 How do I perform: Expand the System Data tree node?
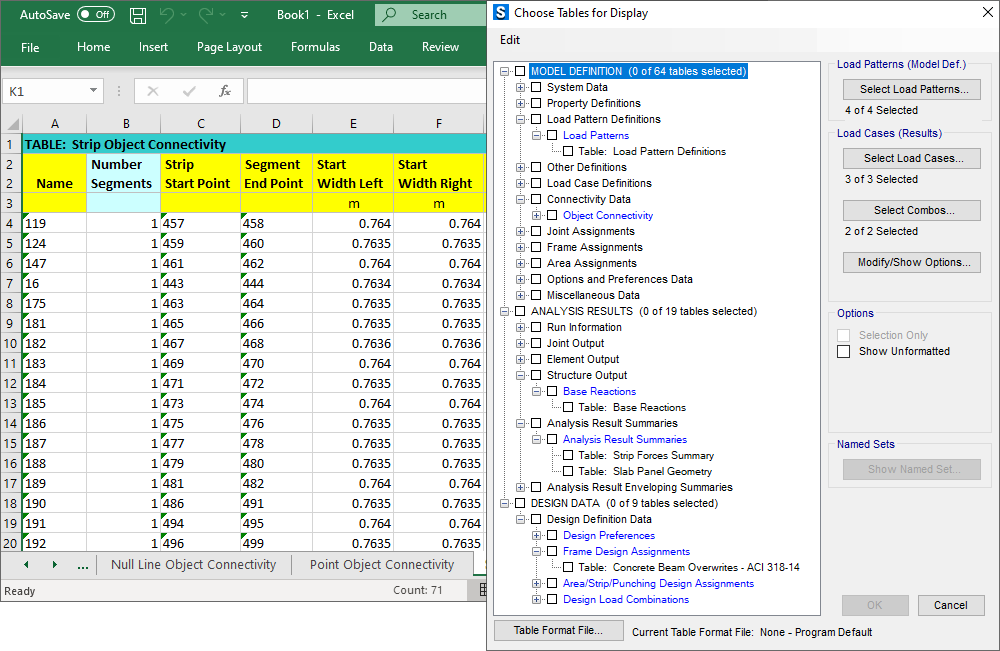[x=520, y=87]
